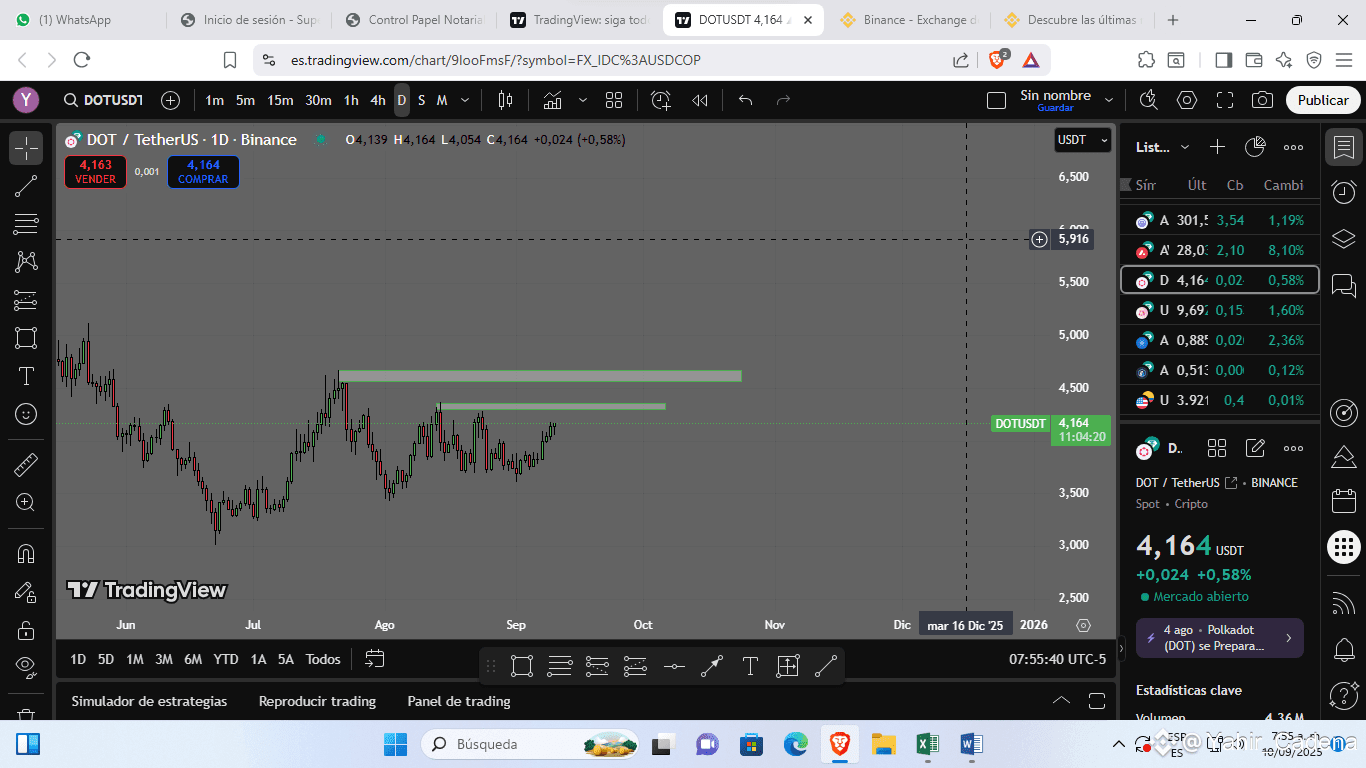Screen dimensions: 1366x768
Task: Switch to the Binance browser tab
Action: pyautogui.click(x=907, y=20)
